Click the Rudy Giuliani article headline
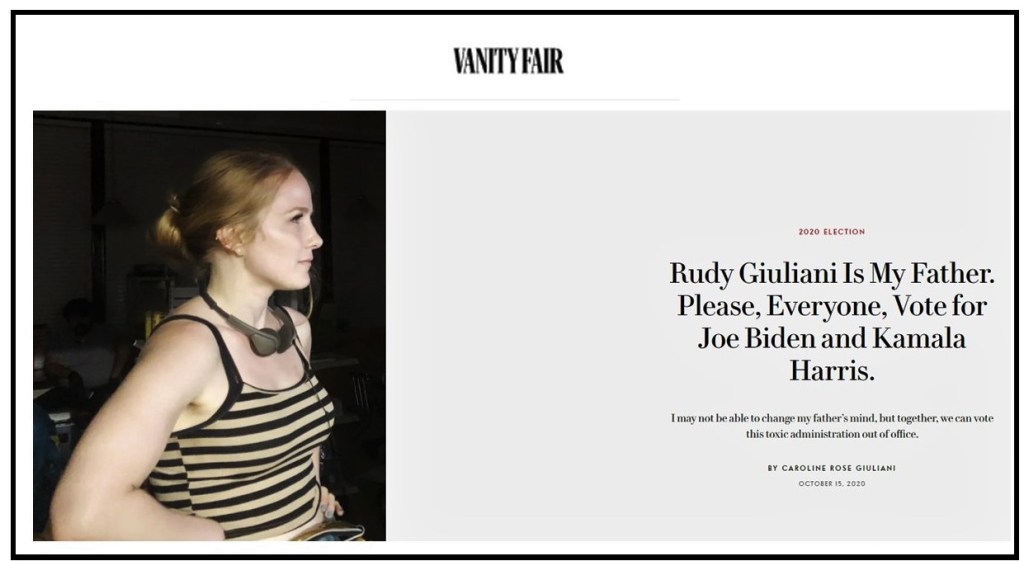Image resolution: width=1024 pixels, height=561 pixels. click(x=831, y=321)
